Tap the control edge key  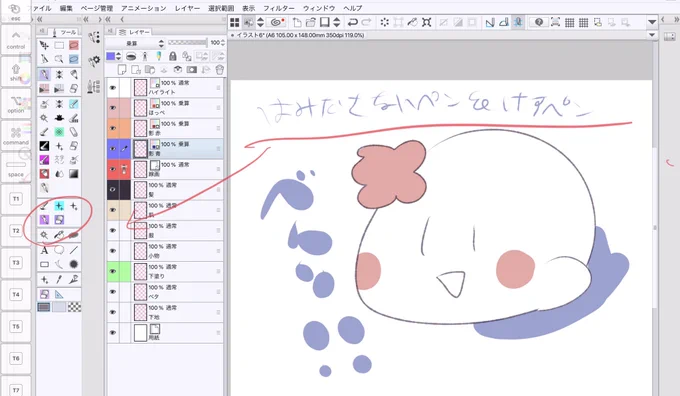[x=16, y=39]
